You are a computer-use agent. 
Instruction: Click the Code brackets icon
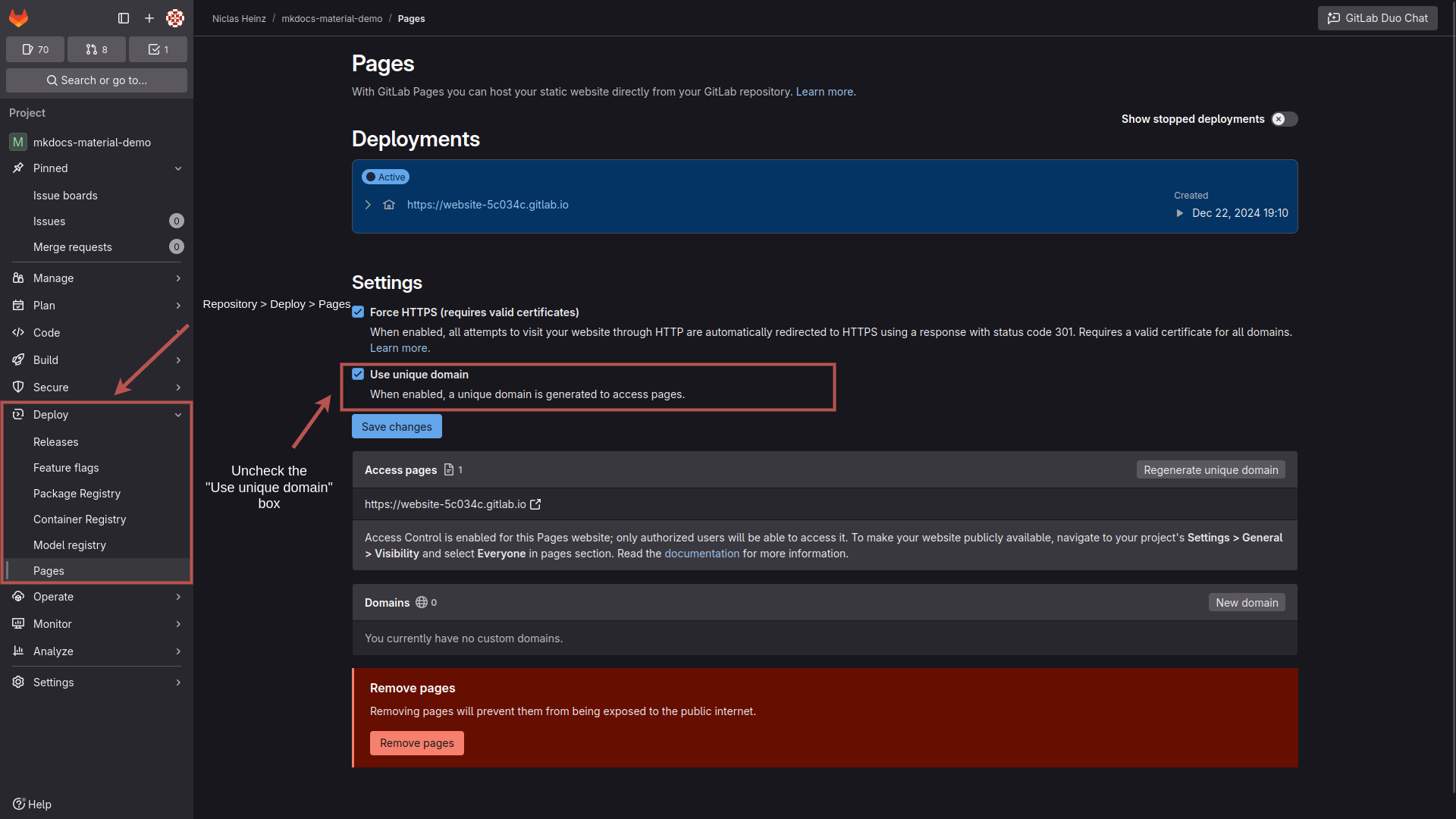[x=18, y=333]
